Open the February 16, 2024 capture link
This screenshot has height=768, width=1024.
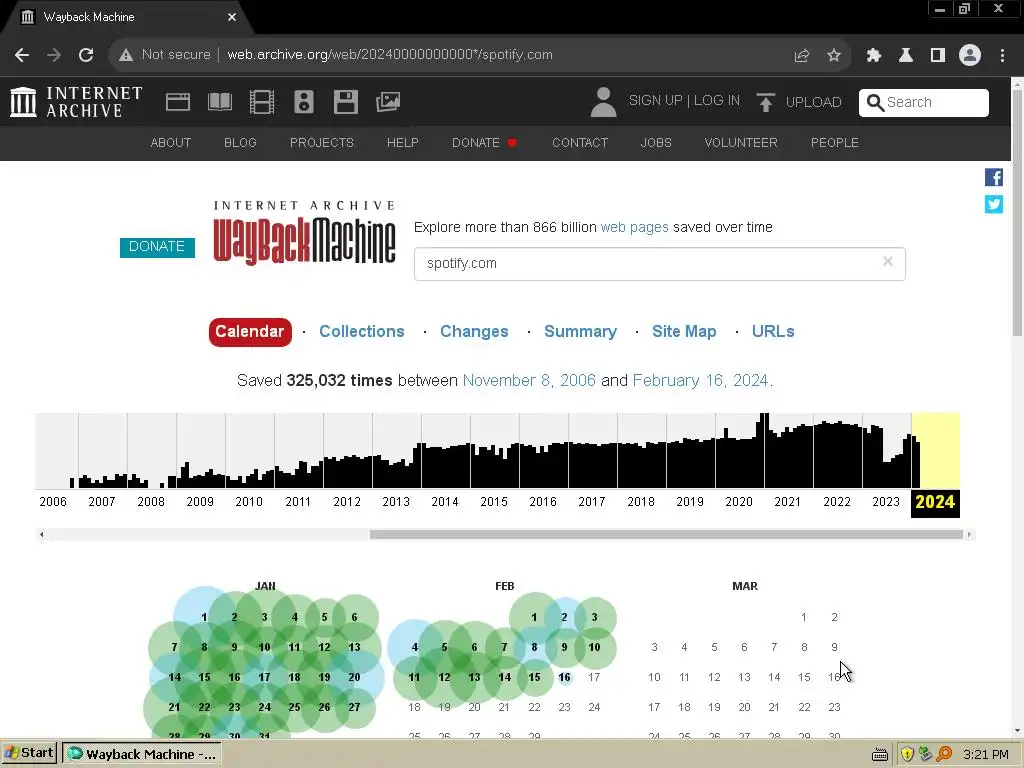(x=700, y=380)
